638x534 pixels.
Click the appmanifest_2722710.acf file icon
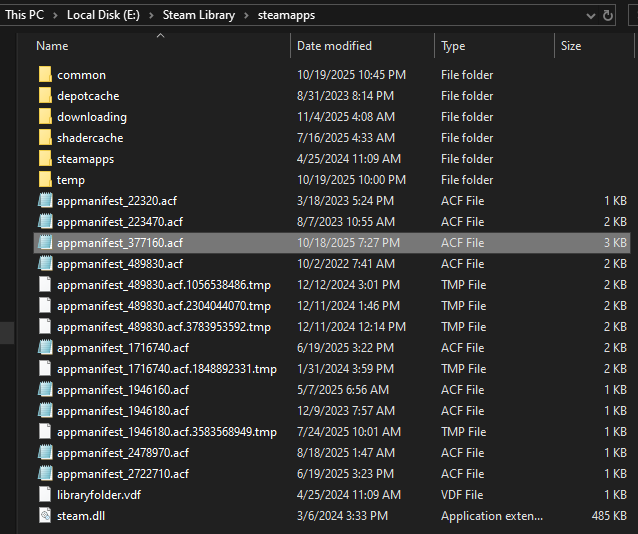coord(45,474)
